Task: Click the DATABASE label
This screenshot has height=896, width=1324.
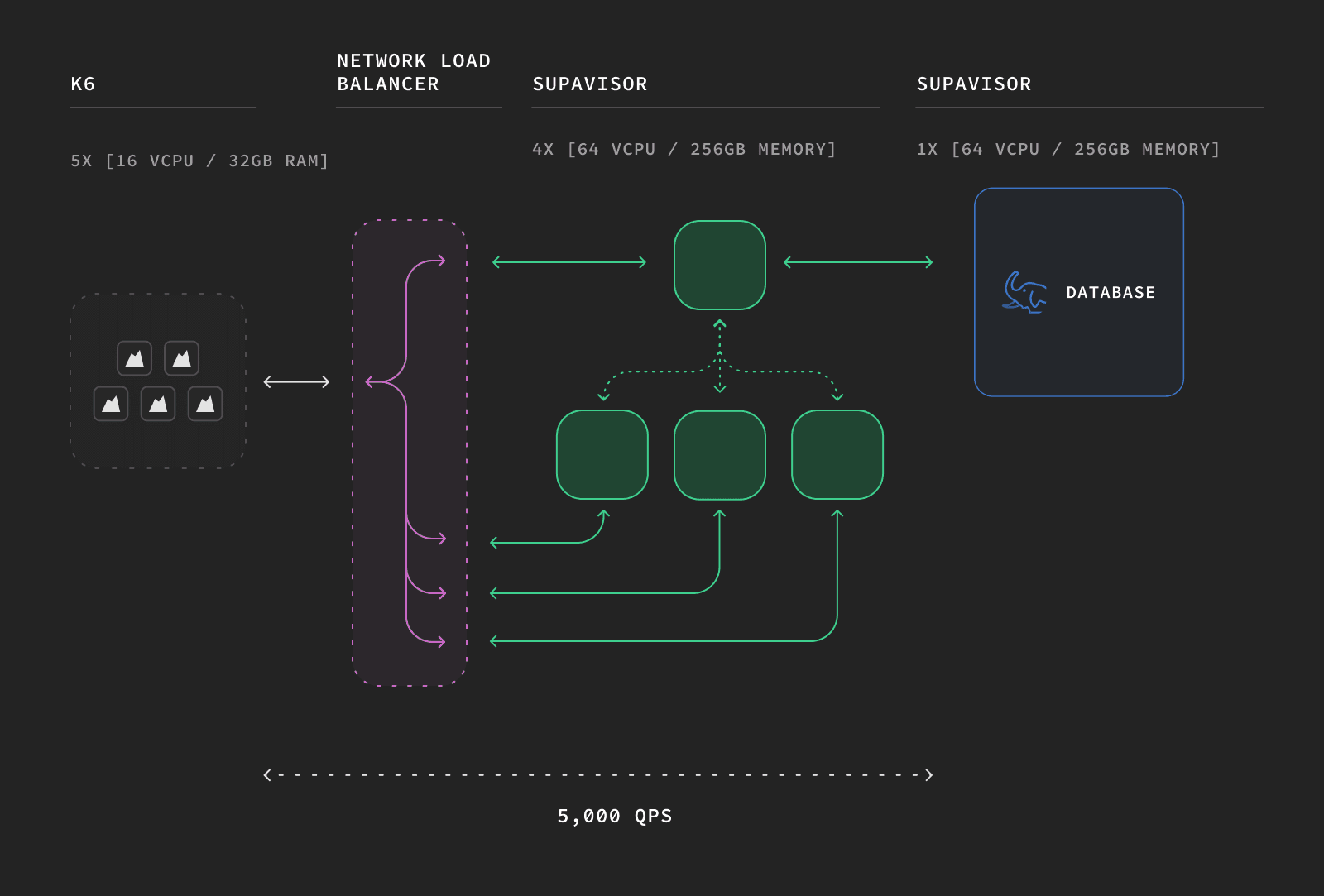Action: (x=1111, y=293)
